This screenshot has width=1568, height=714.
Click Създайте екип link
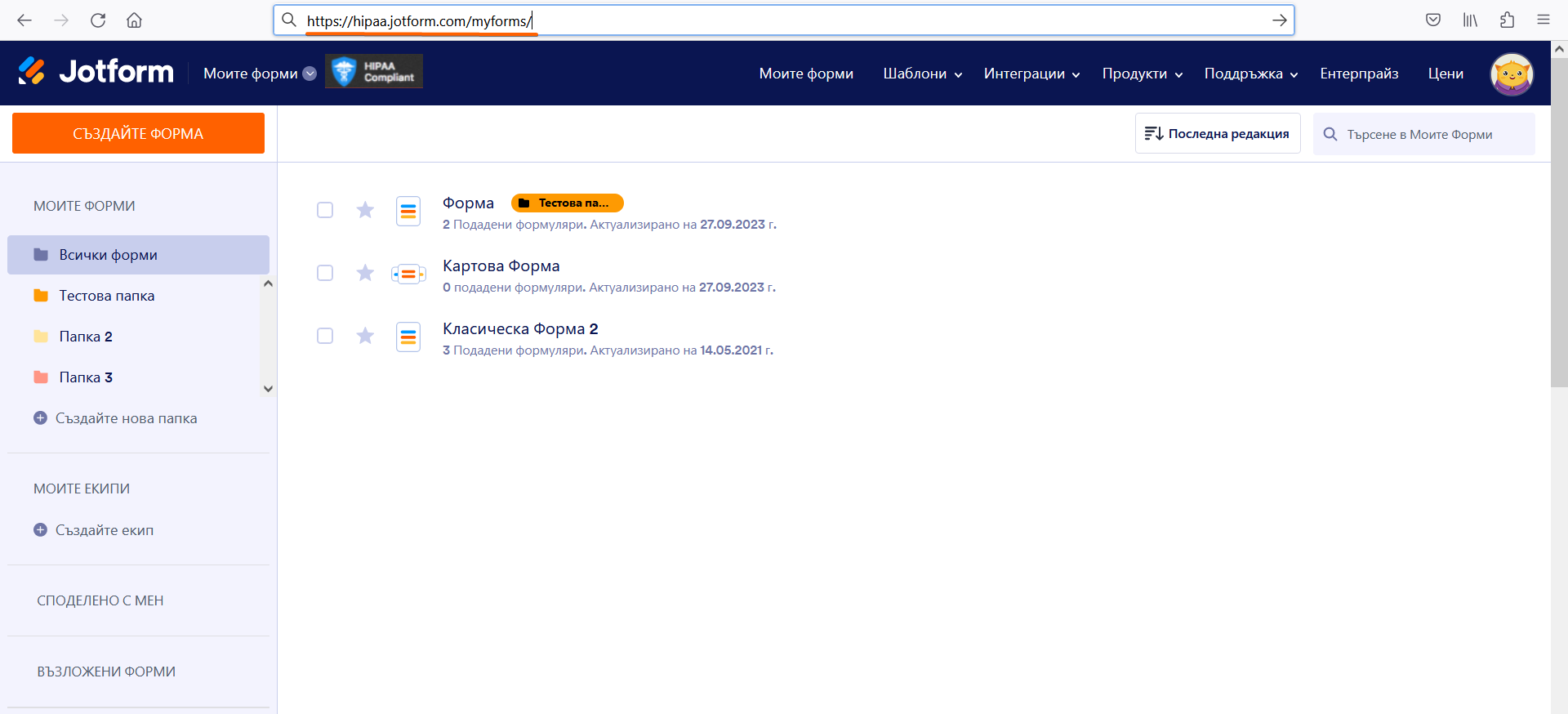pyautogui.click(x=105, y=530)
